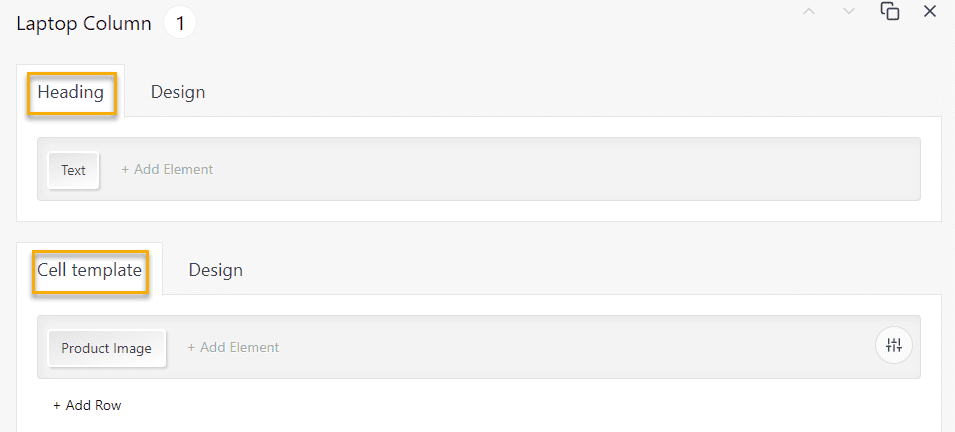Image resolution: width=955 pixels, height=432 pixels.
Task: Click blank space right of Add Row
Action: (518, 405)
